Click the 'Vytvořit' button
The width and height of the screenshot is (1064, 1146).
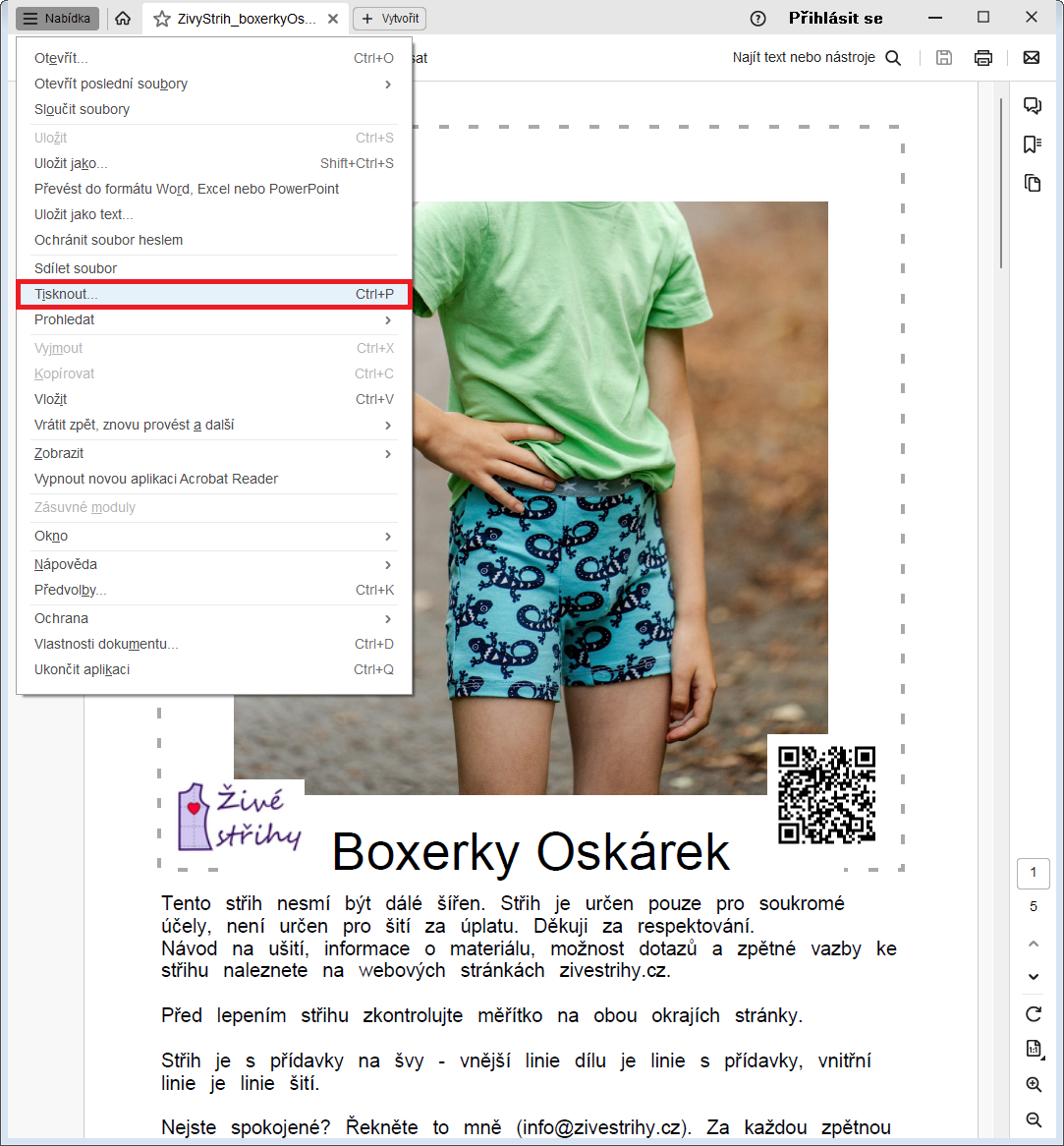coord(390,19)
